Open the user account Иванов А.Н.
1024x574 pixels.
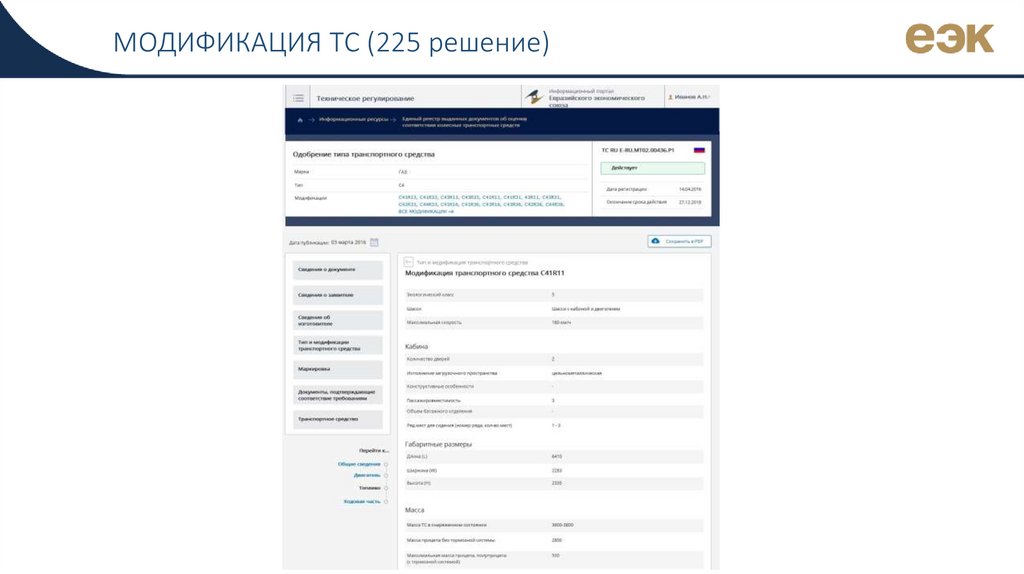[688, 97]
